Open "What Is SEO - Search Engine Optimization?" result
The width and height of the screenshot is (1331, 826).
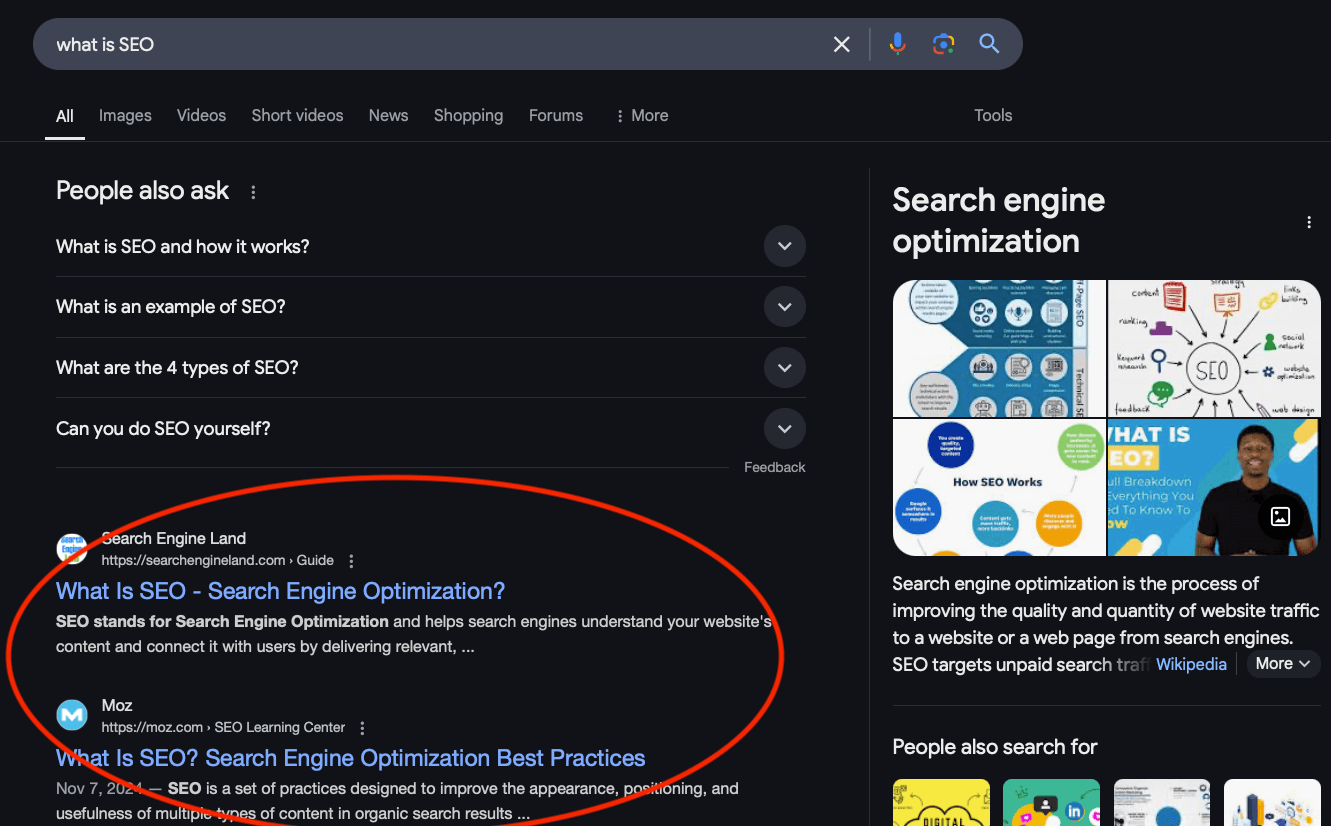(280, 591)
